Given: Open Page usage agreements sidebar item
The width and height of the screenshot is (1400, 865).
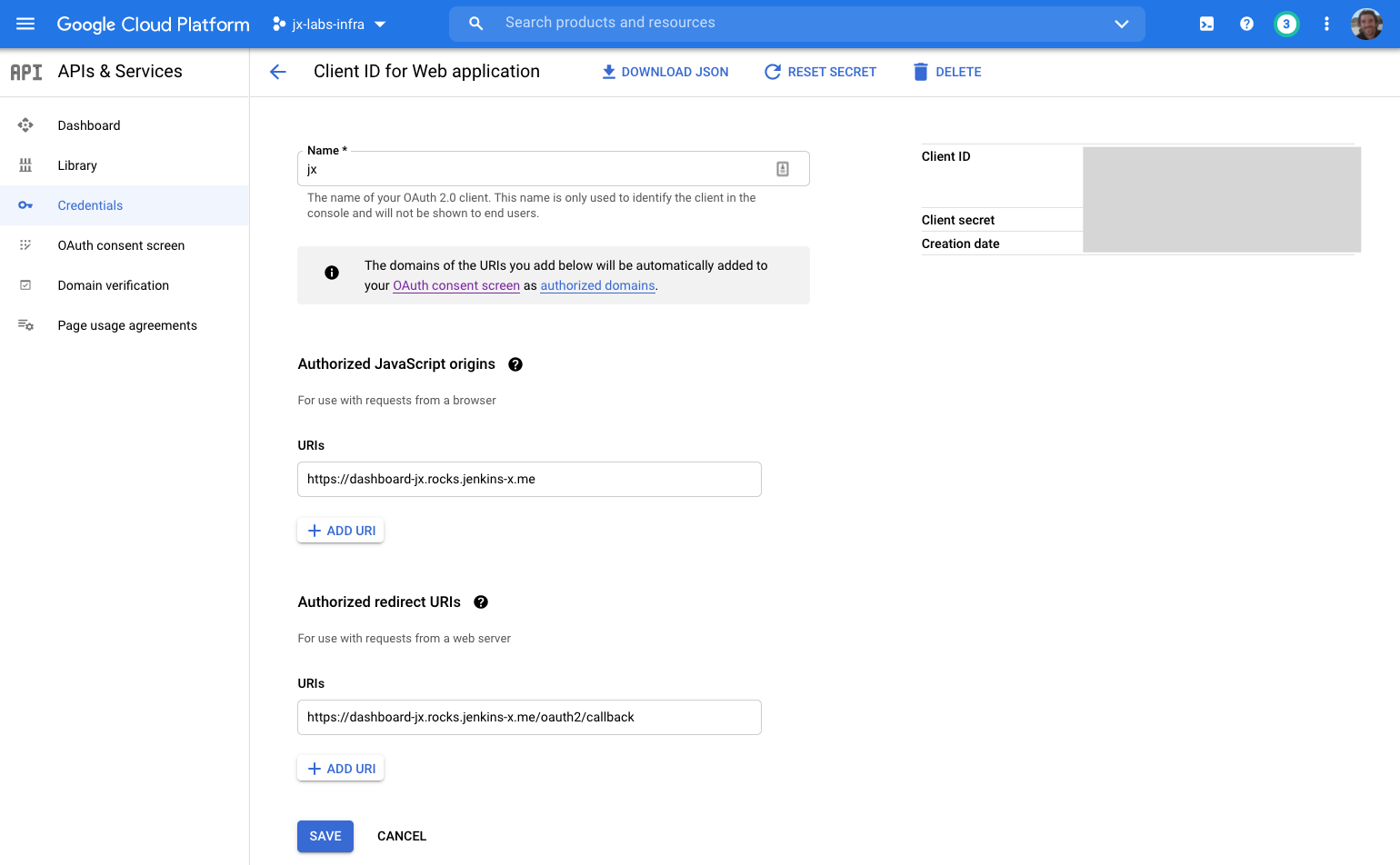Looking at the screenshot, I should pos(125,325).
